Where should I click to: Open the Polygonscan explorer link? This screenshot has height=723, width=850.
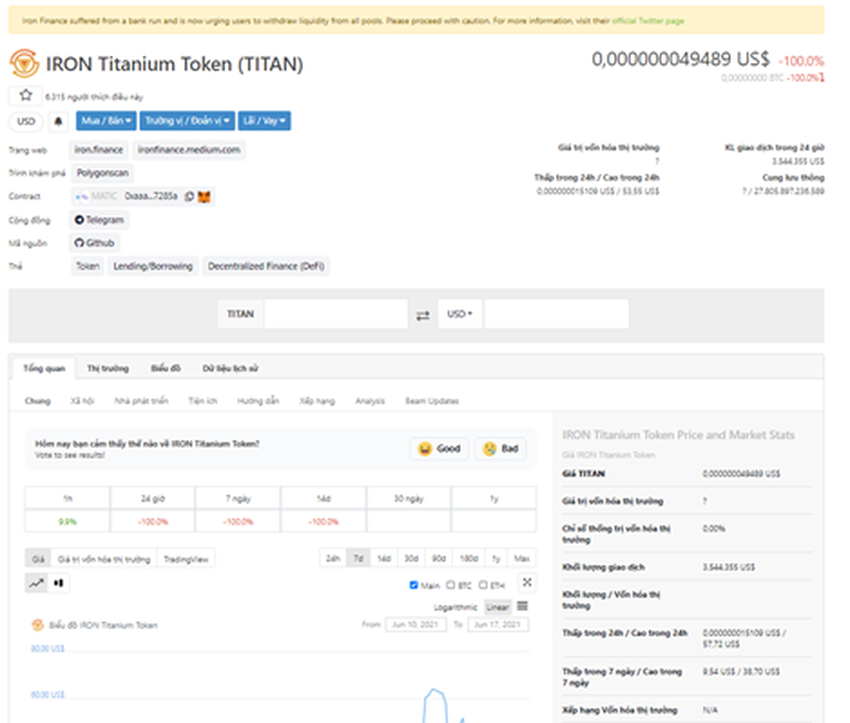click(x=102, y=173)
